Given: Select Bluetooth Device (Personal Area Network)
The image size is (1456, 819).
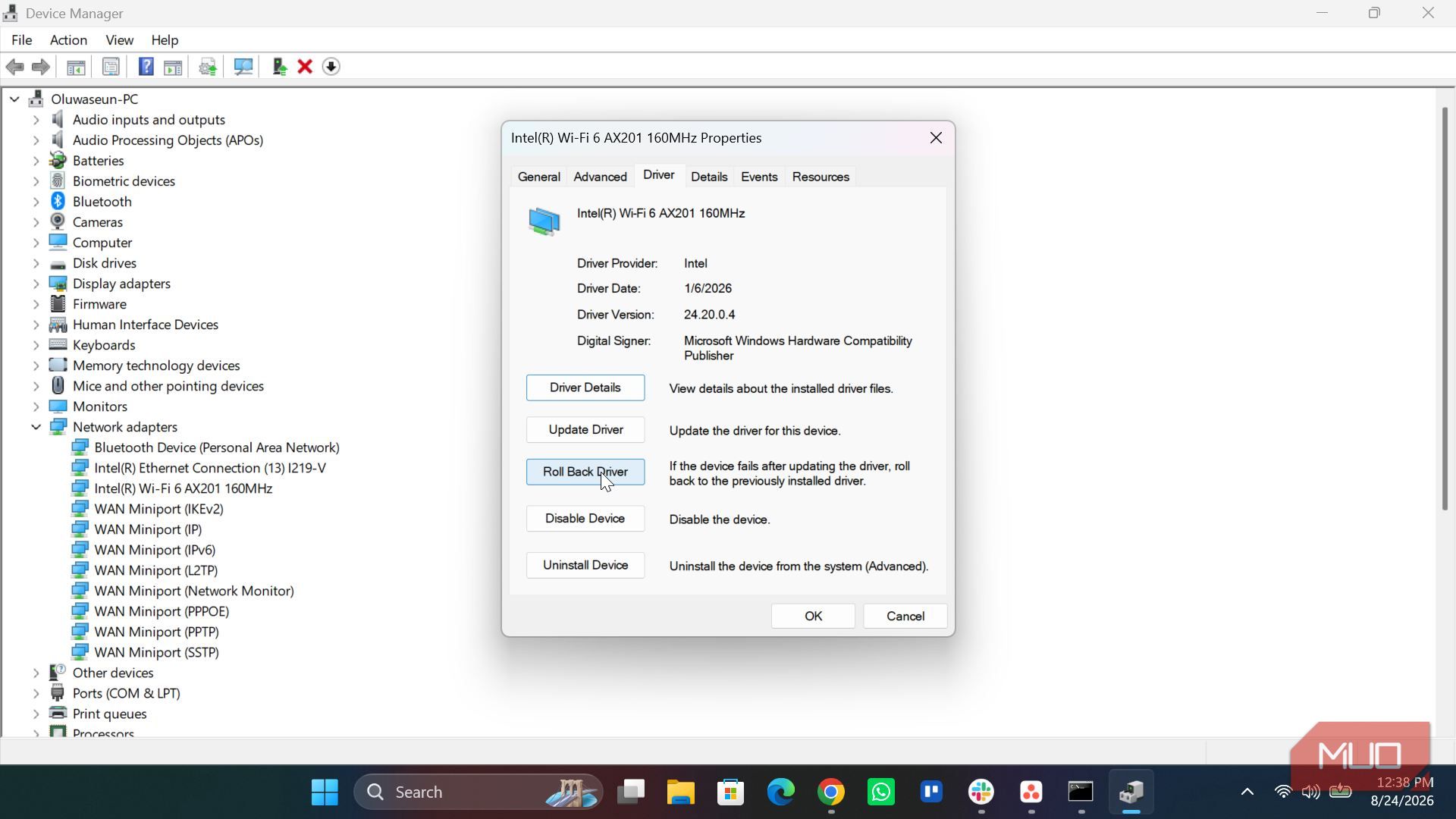Looking at the screenshot, I should coord(217,447).
